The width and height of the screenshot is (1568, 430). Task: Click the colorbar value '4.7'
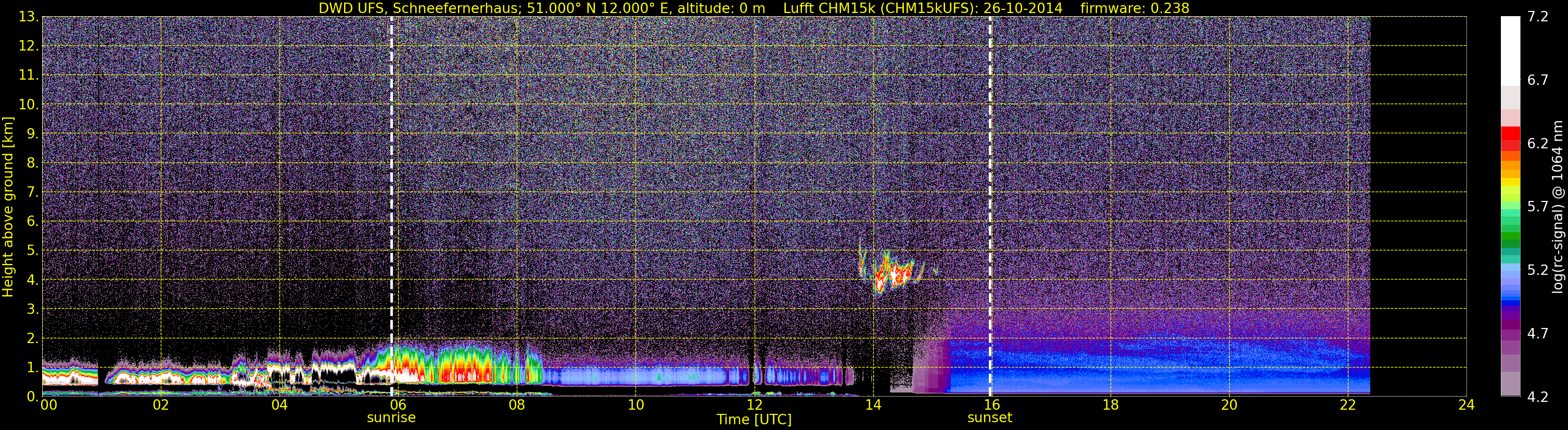pos(1538,334)
